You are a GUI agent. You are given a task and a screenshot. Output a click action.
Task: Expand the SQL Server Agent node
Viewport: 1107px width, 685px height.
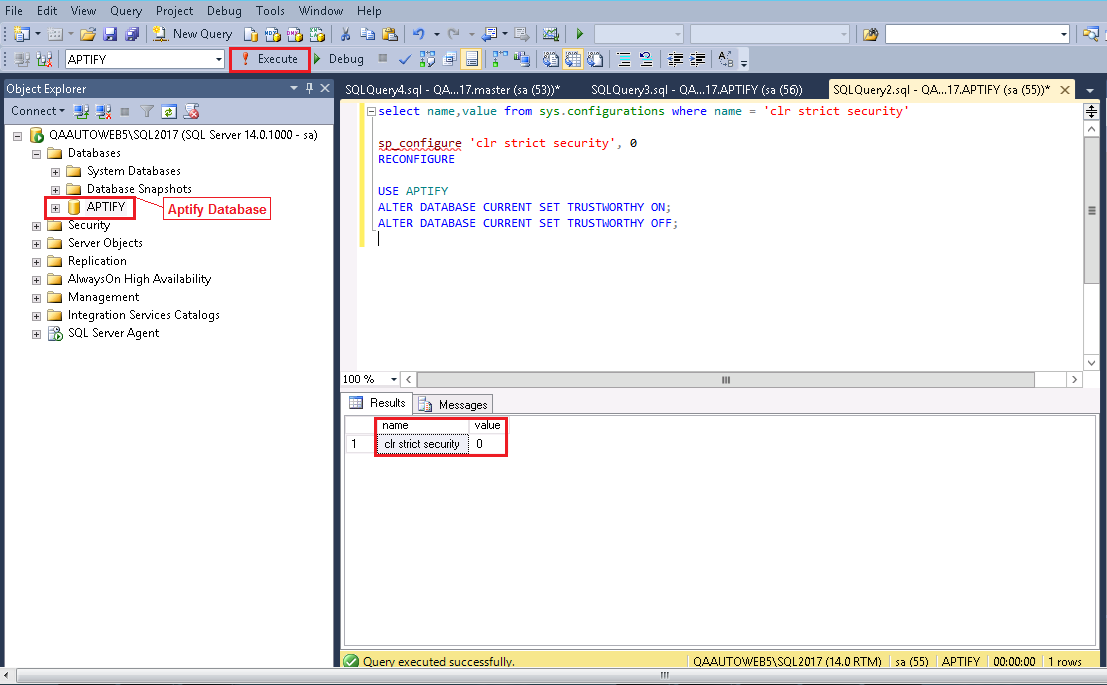(x=36, y=334)
